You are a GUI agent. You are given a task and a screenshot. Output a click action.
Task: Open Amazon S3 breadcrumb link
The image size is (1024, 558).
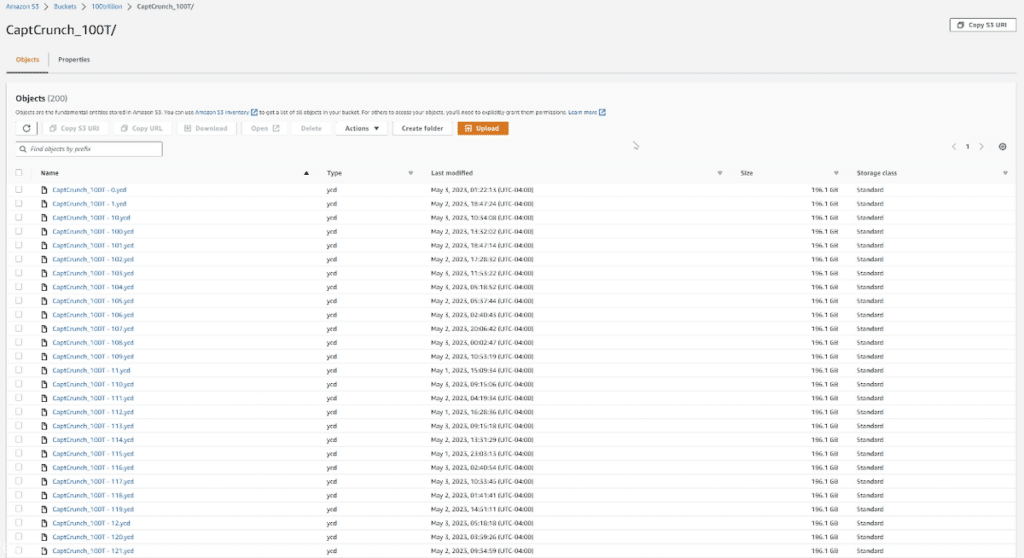coord(22,7)
